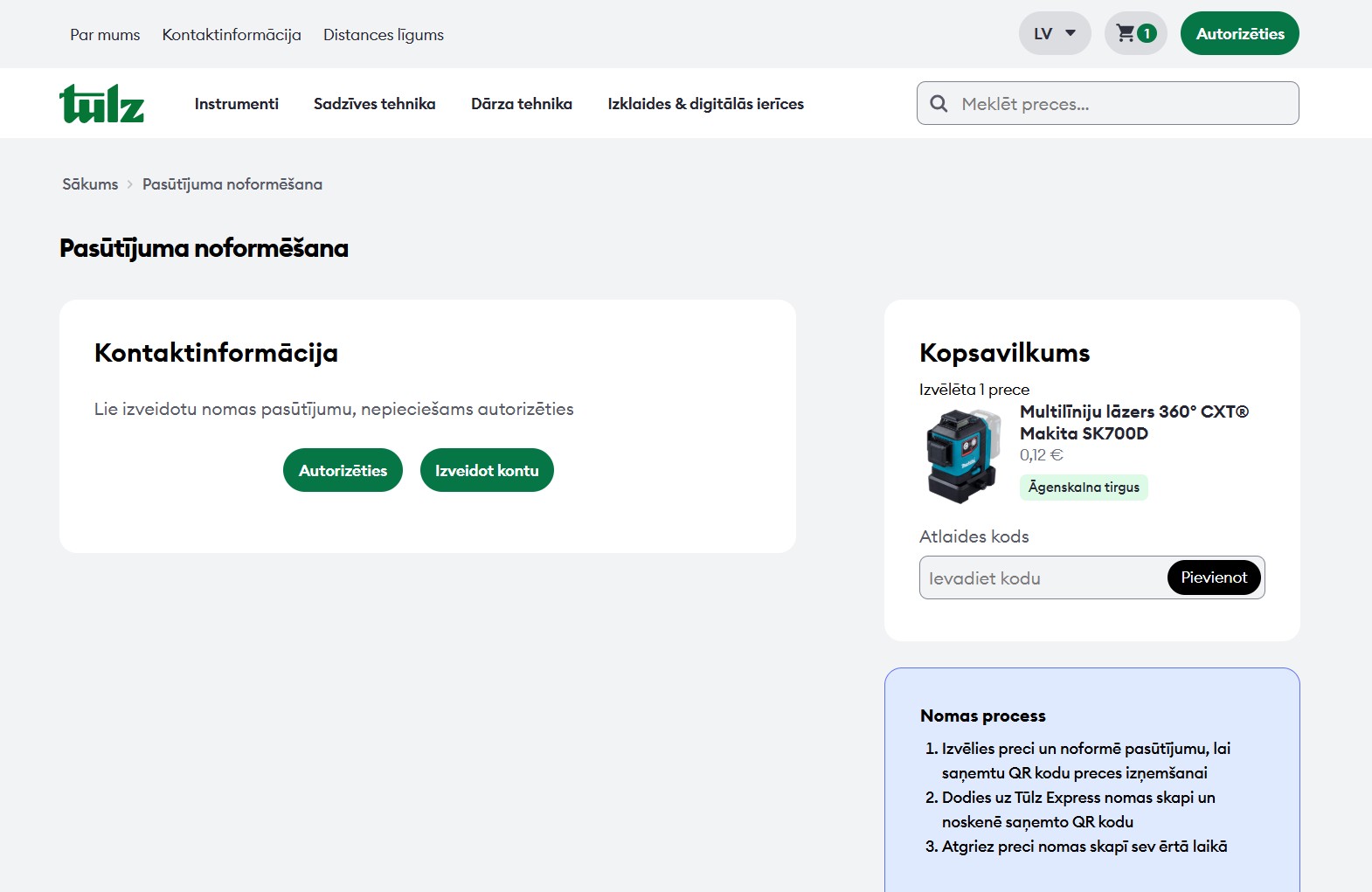Screen dimensions: 1372x892
Task: Click the Tulz logo
Action: coord(101,104)
